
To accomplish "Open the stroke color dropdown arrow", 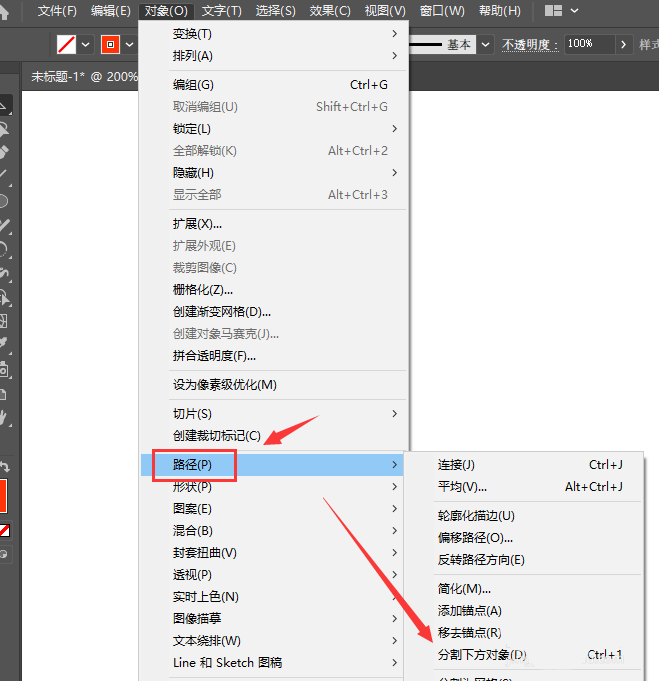I will pos(129,45).
